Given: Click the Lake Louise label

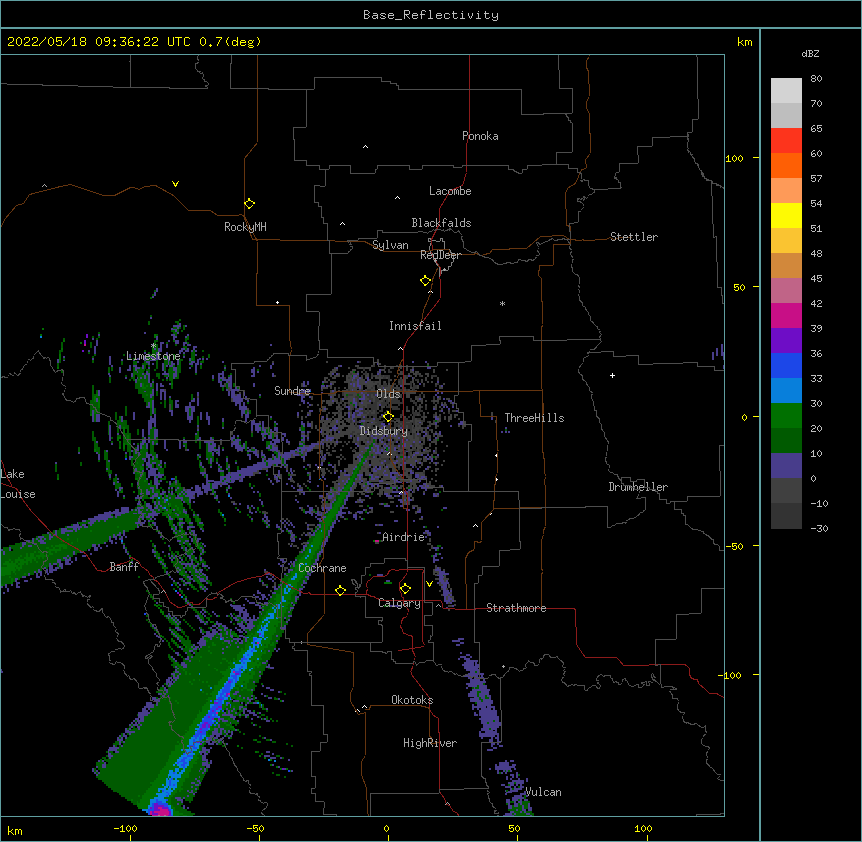Looking at the screenshot, I should 18,484.
